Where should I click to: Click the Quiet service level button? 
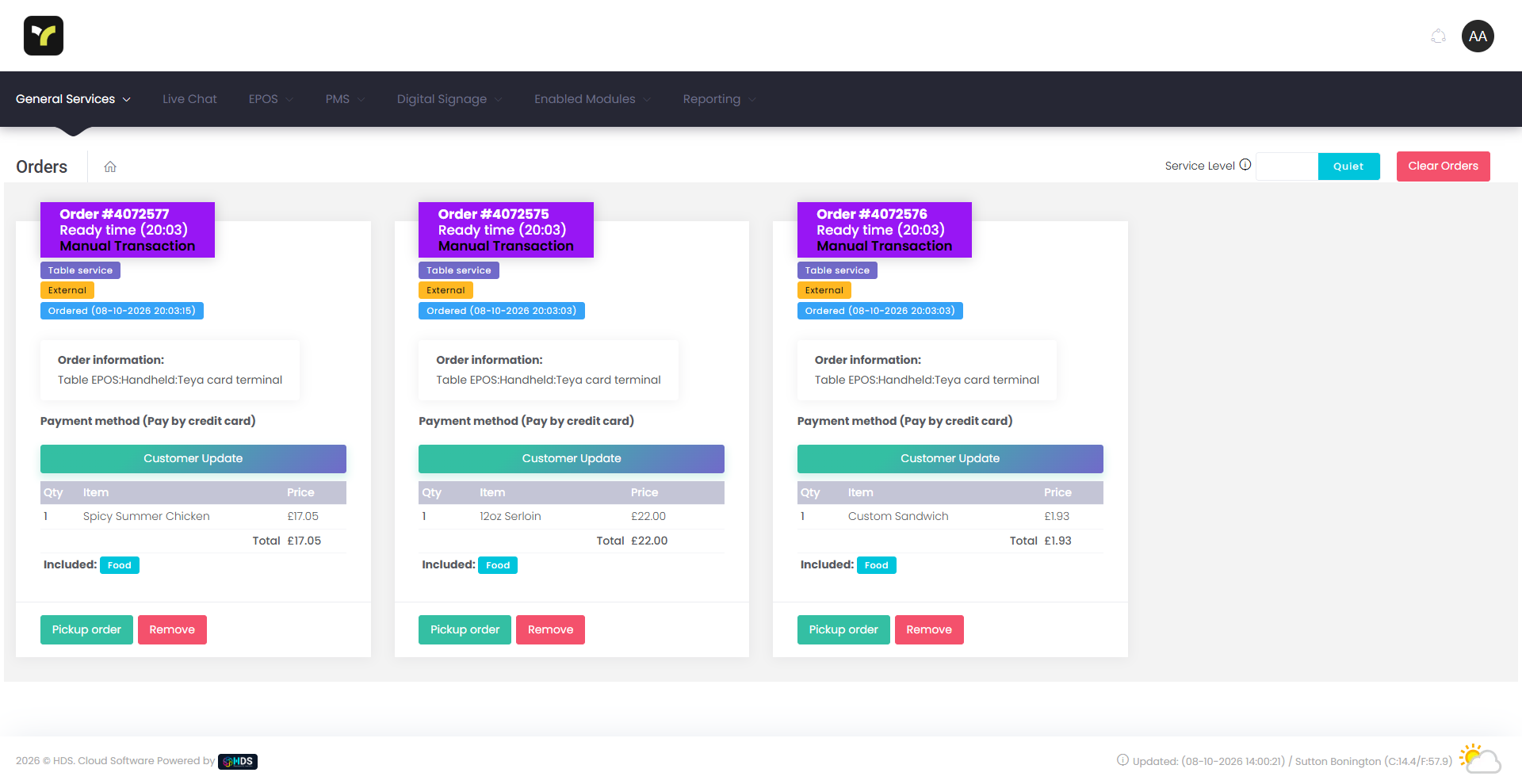[1348, 166]
